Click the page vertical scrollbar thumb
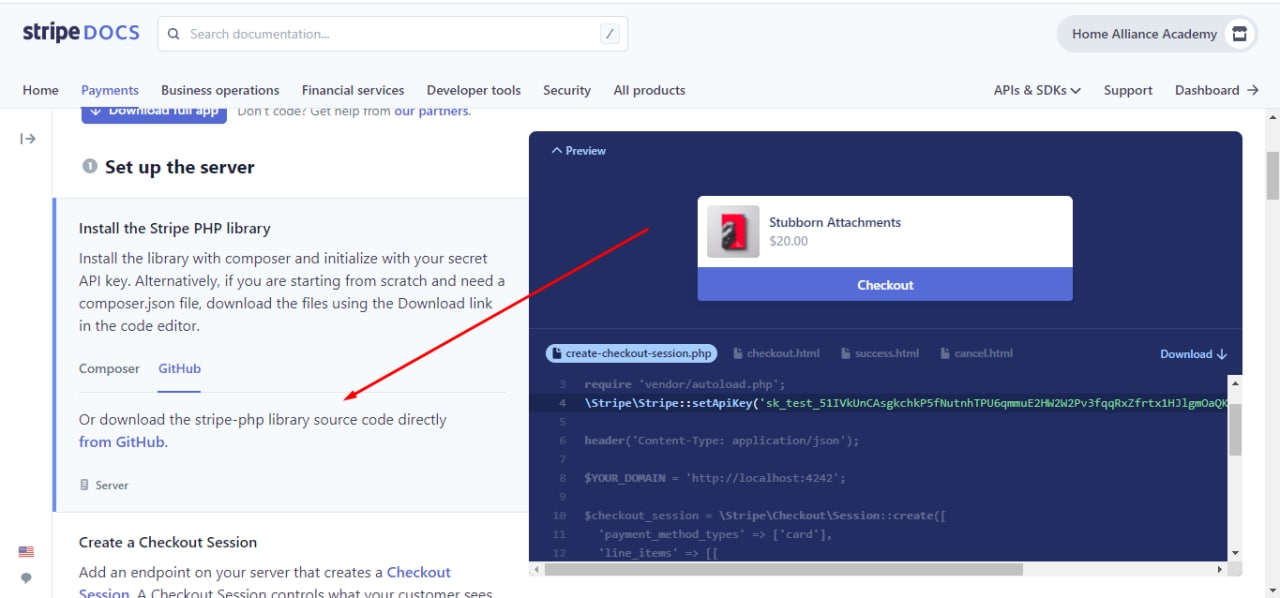 pyautogui.click(x=1272, y=175)
